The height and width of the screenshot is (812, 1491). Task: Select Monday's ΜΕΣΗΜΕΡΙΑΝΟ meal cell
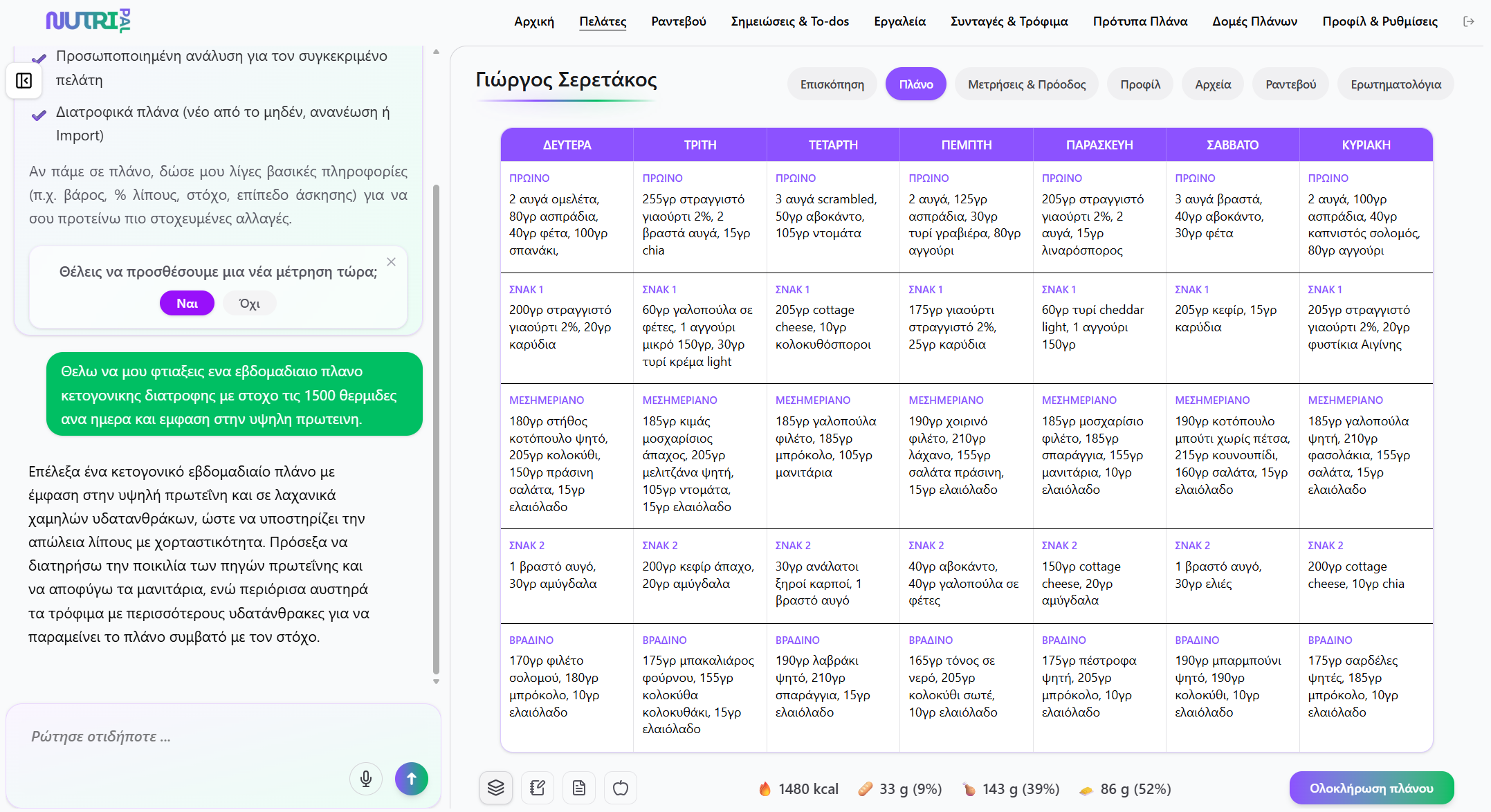[566, 455]
